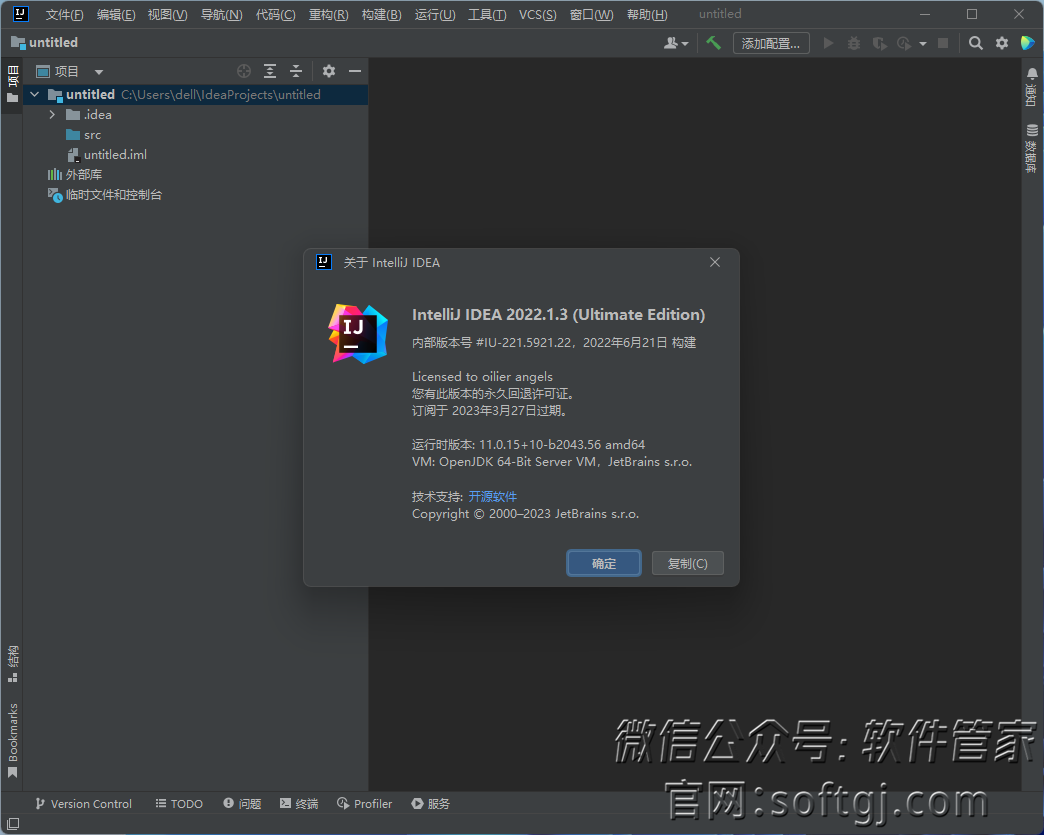Screen dimensions: 1044x835
Task: Click the Copyright 2000–2023 JetBrains text
Action: tap(525, 513)
